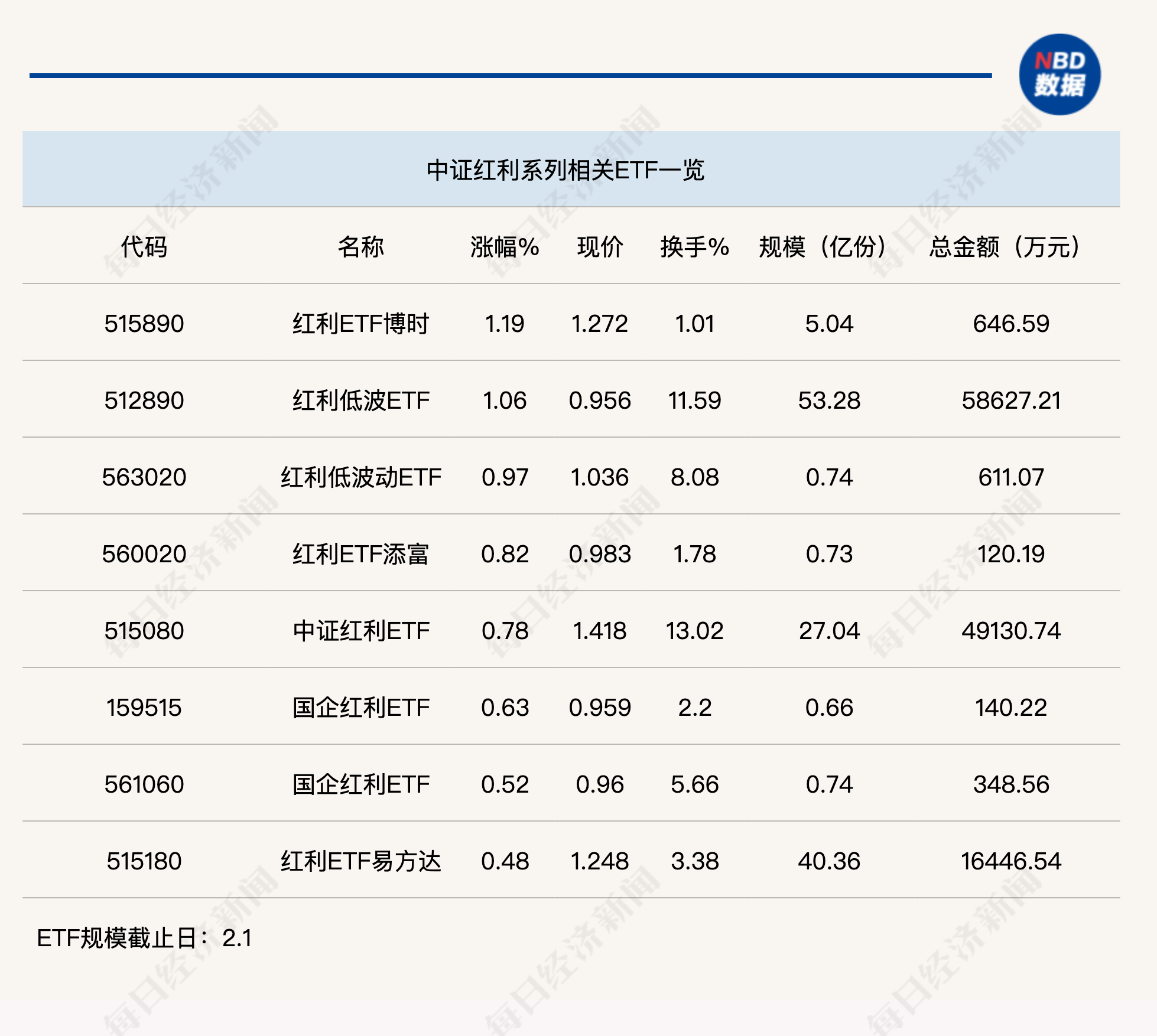
Task: Click total amount value 58627.21
Action: [1010, 400]
